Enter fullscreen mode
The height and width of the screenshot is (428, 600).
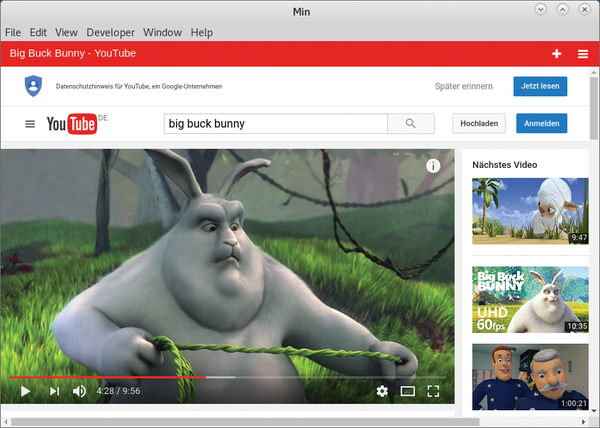click(x=433, y=391)
